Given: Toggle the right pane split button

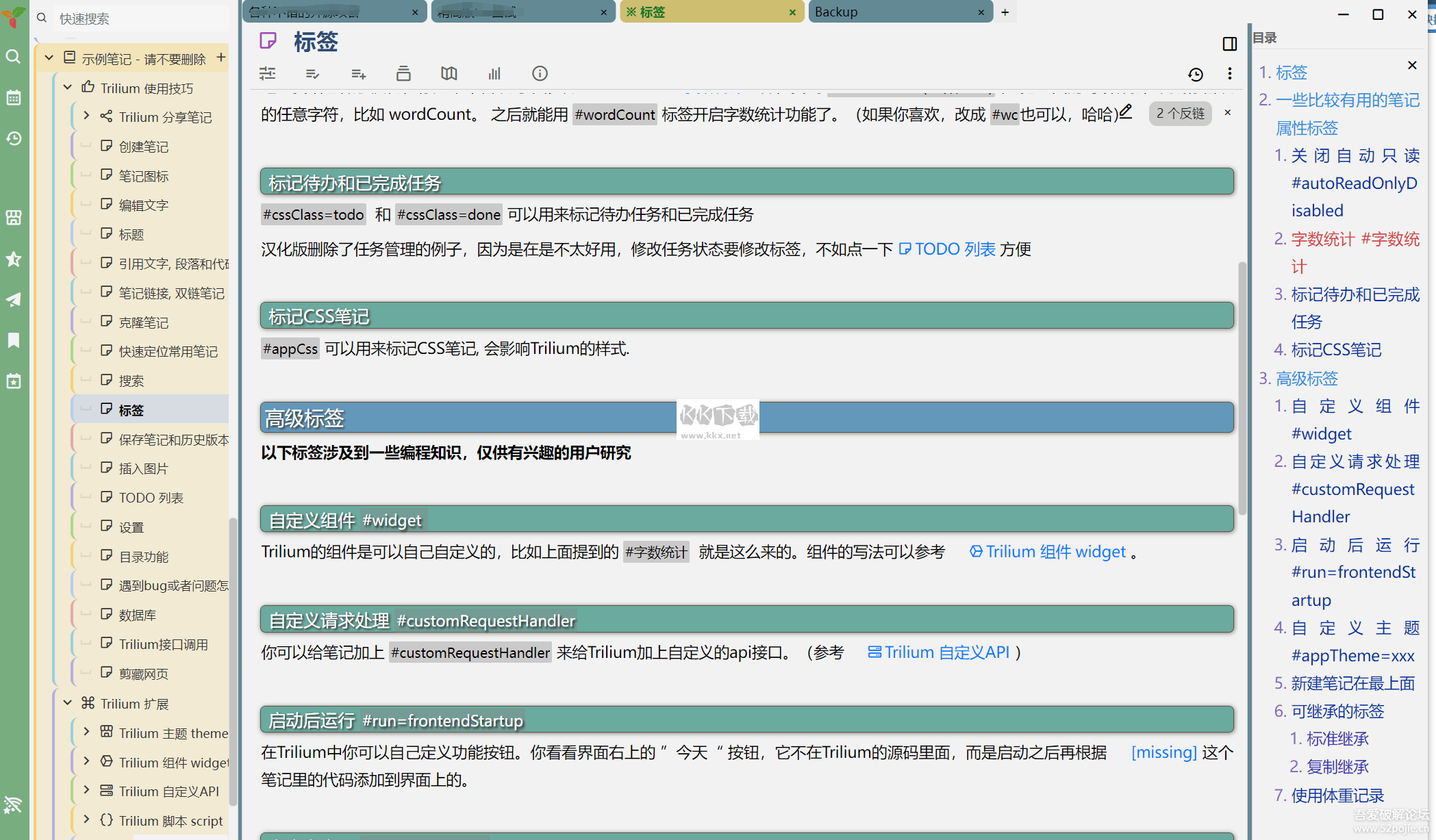Looking at the screenshot, I should tap(1229, 44).
